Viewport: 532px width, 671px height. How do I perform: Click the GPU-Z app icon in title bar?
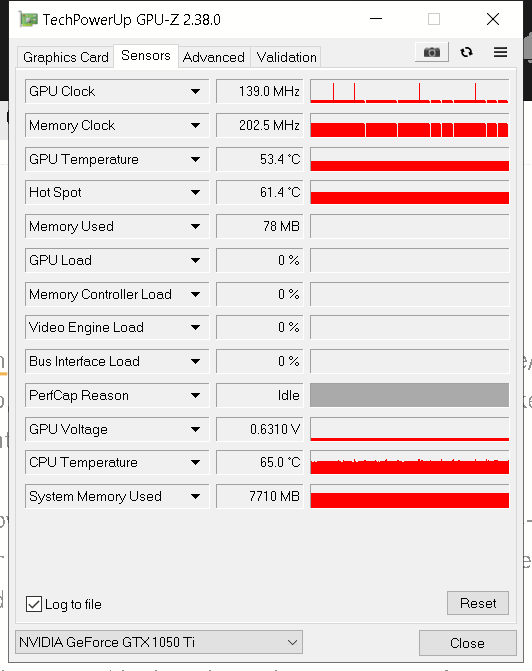pos(28,20)
